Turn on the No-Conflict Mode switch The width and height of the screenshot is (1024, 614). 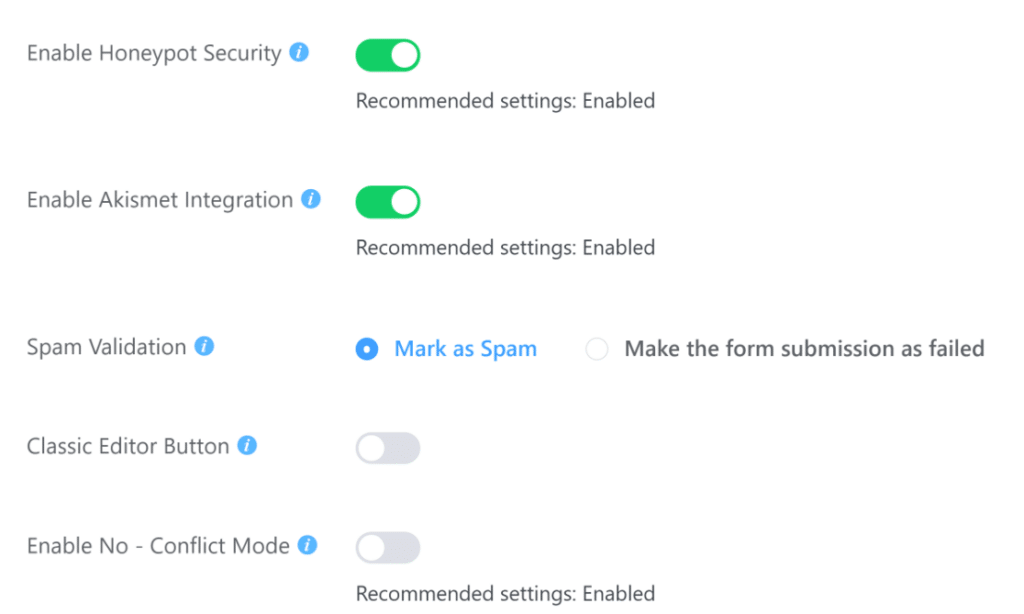point(387,547)
